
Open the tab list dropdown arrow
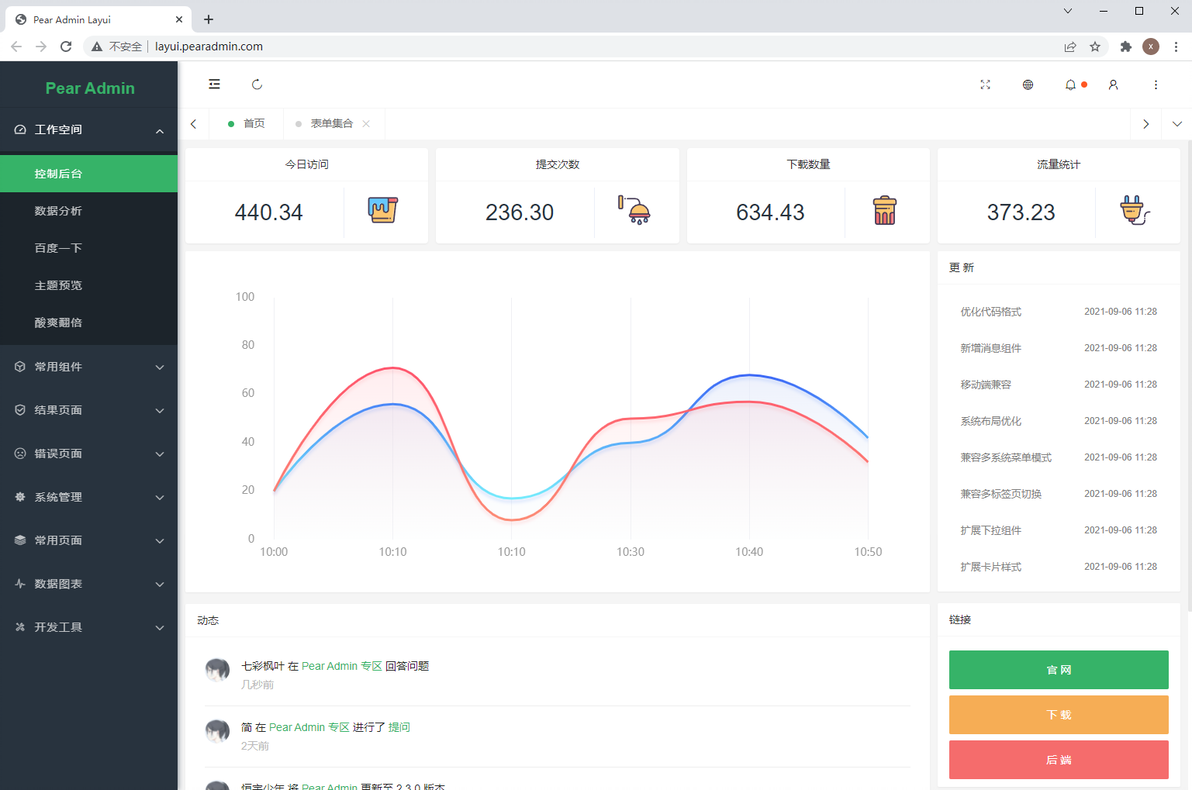pos(1177,124)
